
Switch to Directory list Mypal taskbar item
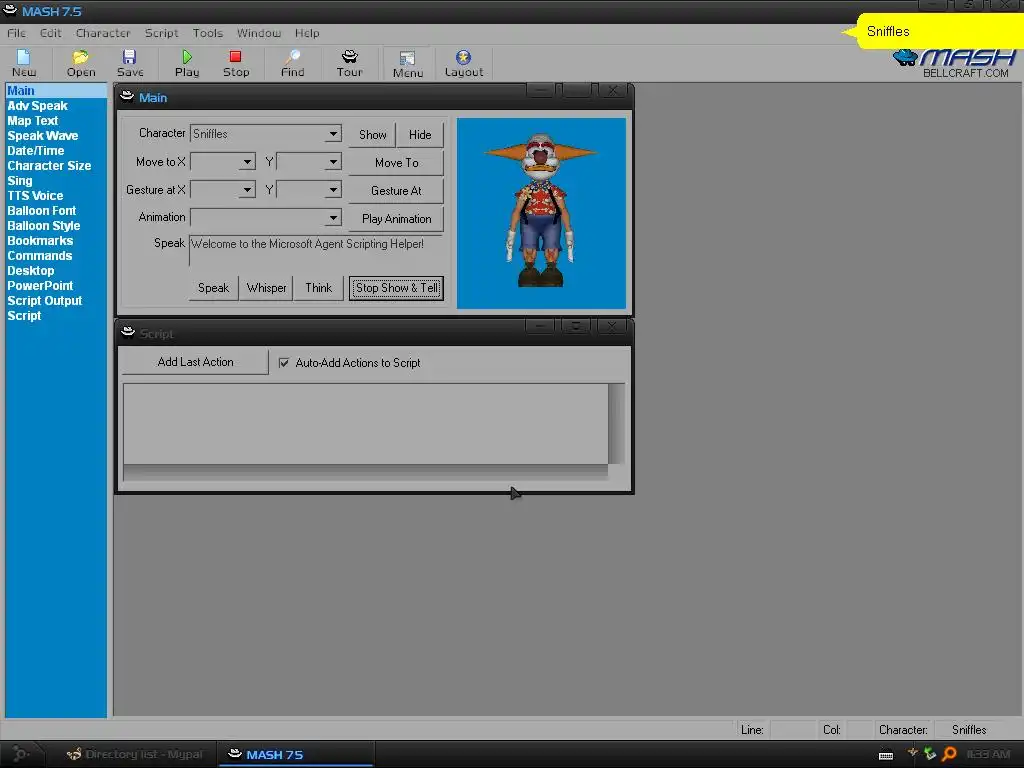[x=135, y=754]
